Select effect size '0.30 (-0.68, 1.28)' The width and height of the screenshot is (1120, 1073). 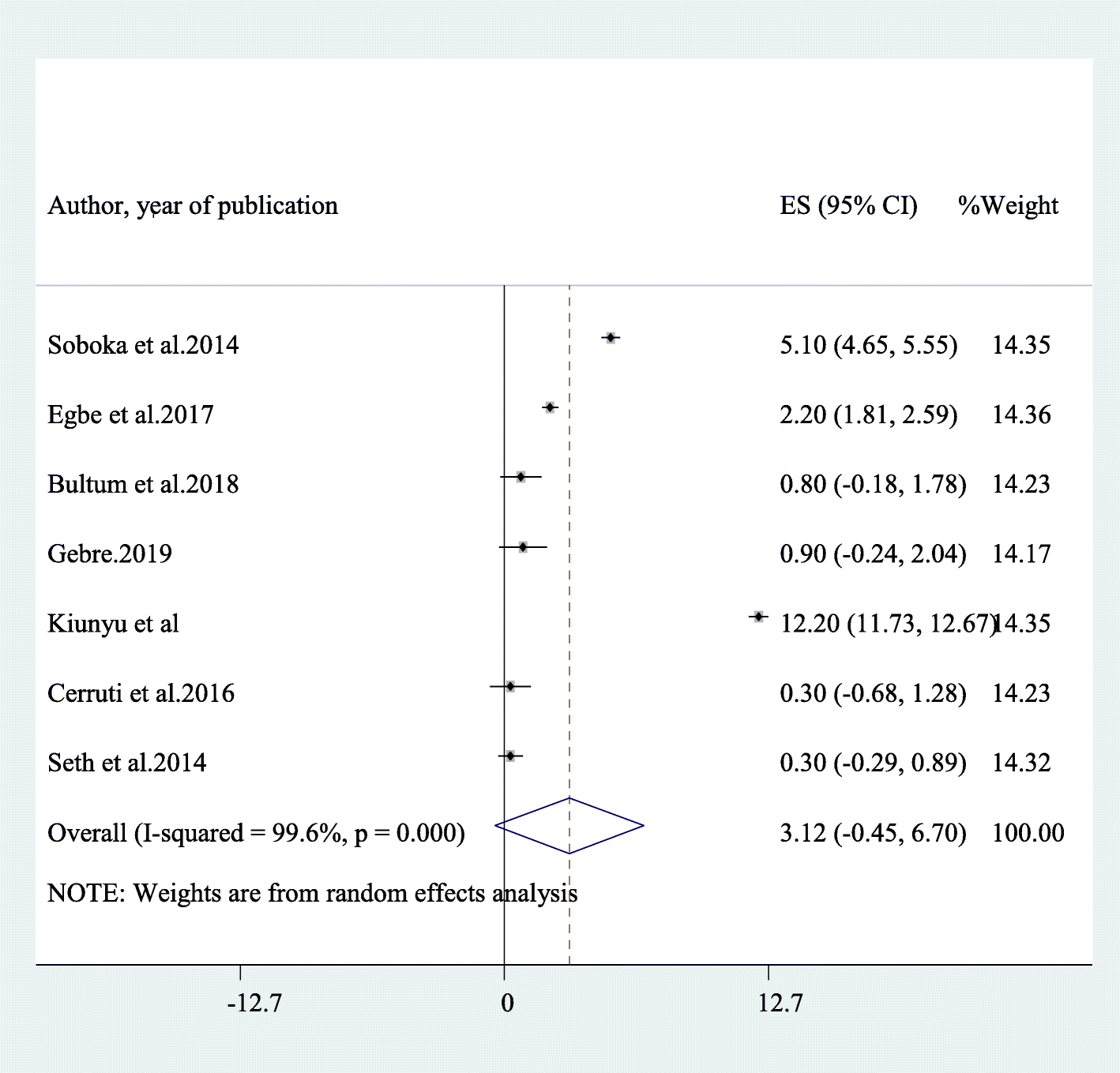point(873,693)
